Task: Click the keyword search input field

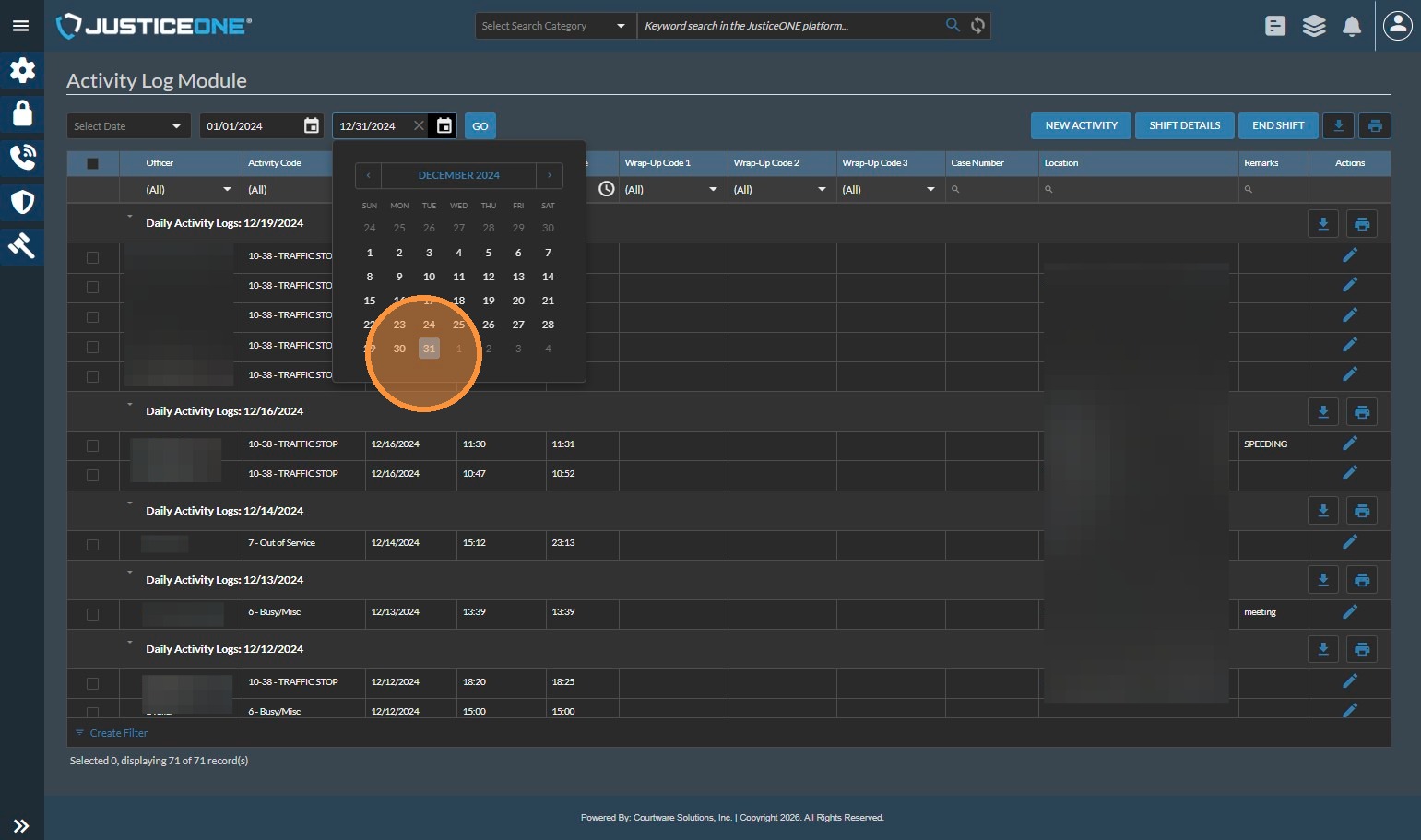Action: (788, 26)
